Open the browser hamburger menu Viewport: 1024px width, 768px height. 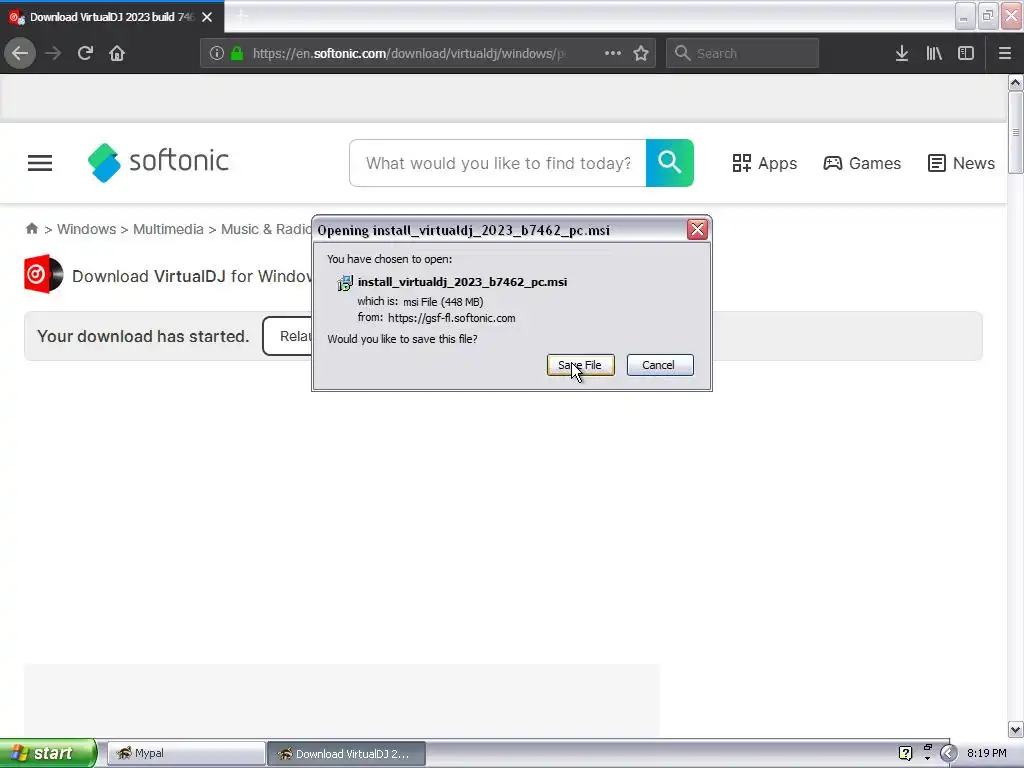tap(1004, 53)
